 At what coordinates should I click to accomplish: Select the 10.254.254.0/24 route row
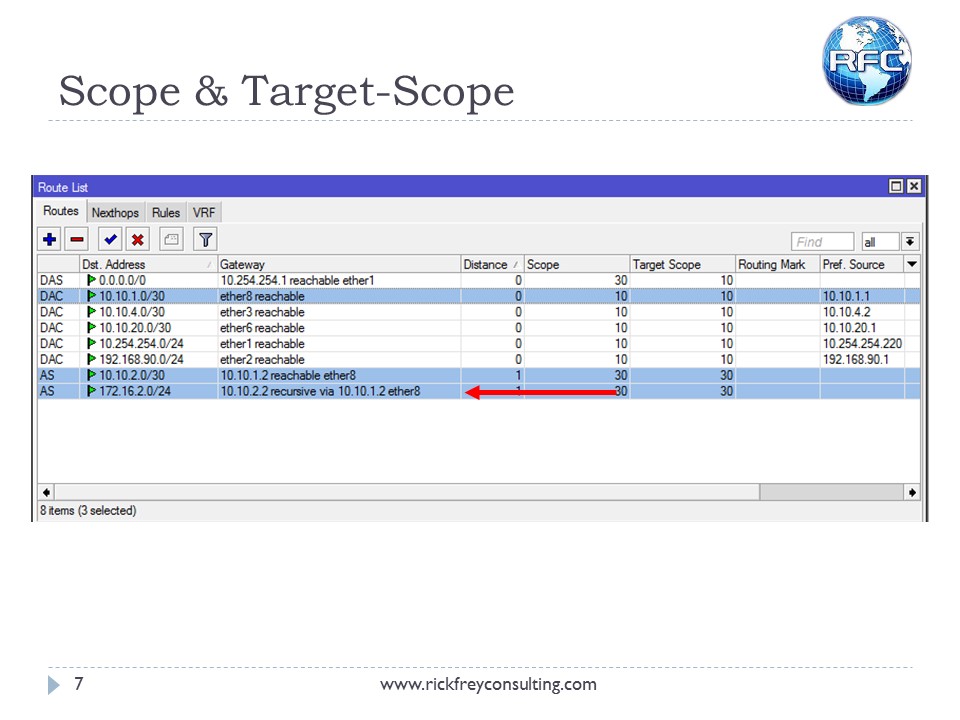click(x=479, y=344)
